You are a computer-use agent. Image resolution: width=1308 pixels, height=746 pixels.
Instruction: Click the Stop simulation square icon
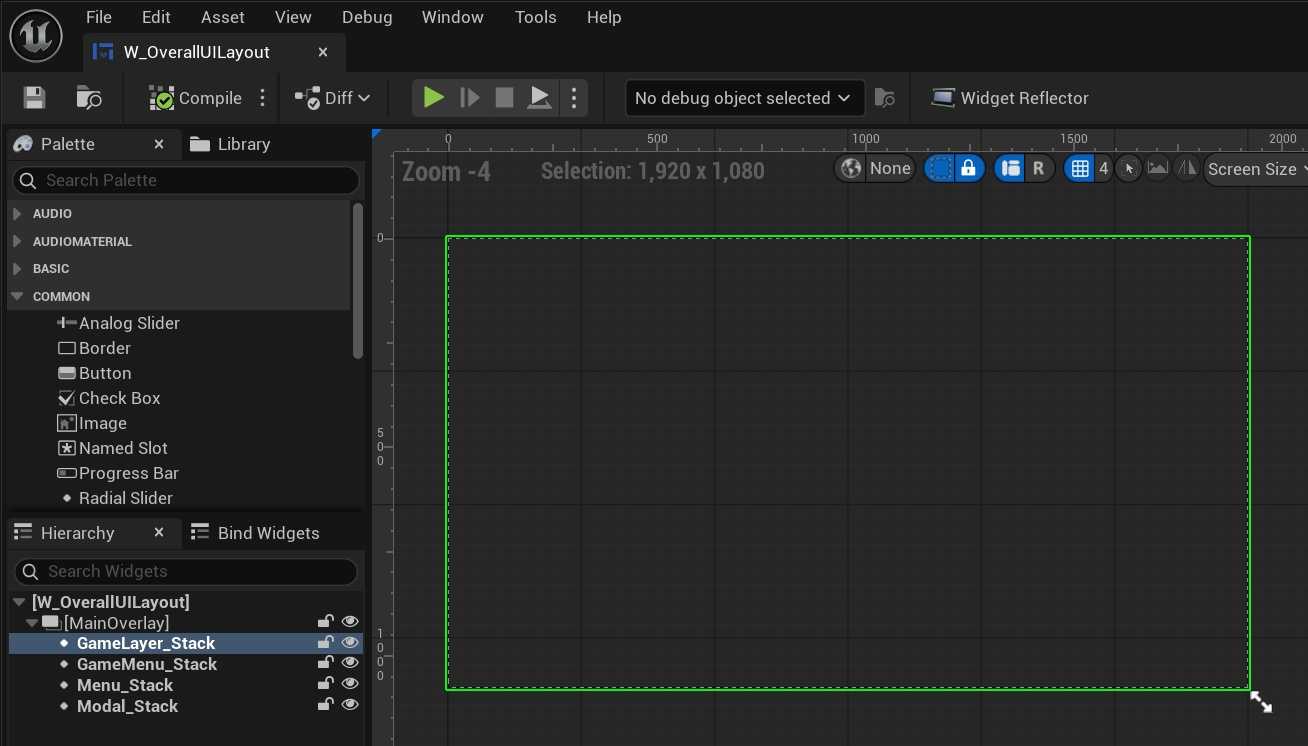[504, 98]
